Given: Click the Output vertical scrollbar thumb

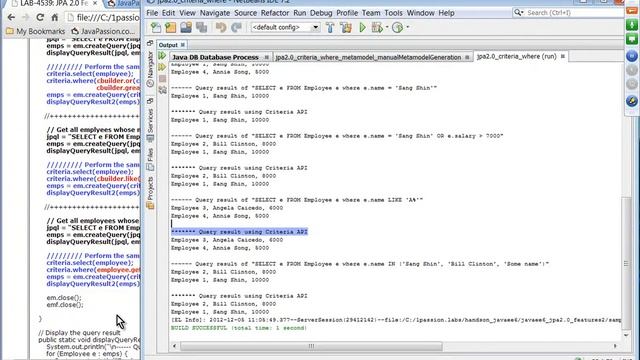Looking at the screenshot, I should coord(626,263).
